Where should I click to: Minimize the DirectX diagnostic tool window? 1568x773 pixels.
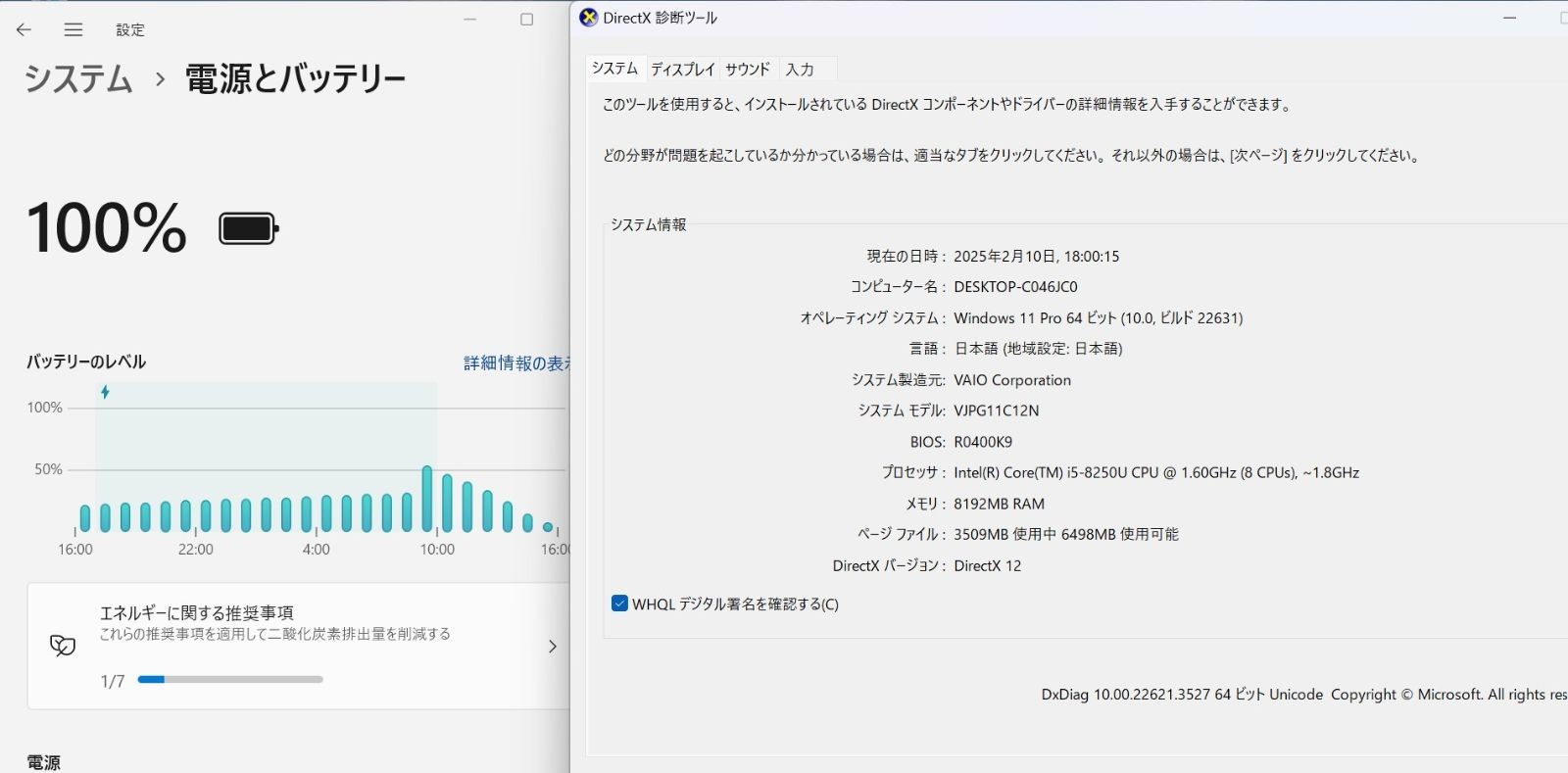(x=1510, y=18)
